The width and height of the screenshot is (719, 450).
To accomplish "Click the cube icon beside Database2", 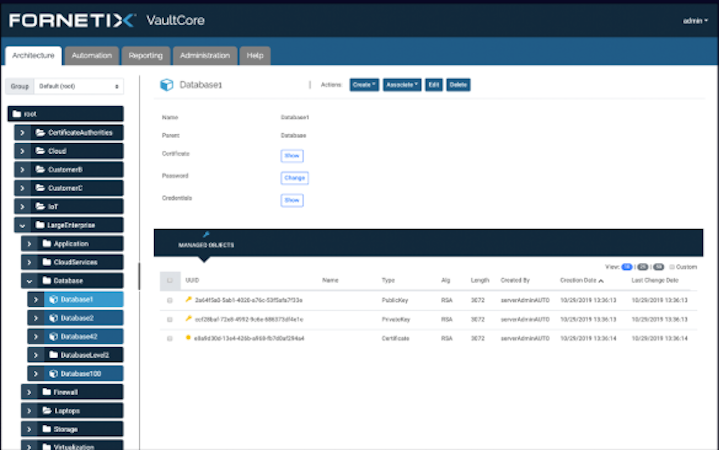I will 54,318.
